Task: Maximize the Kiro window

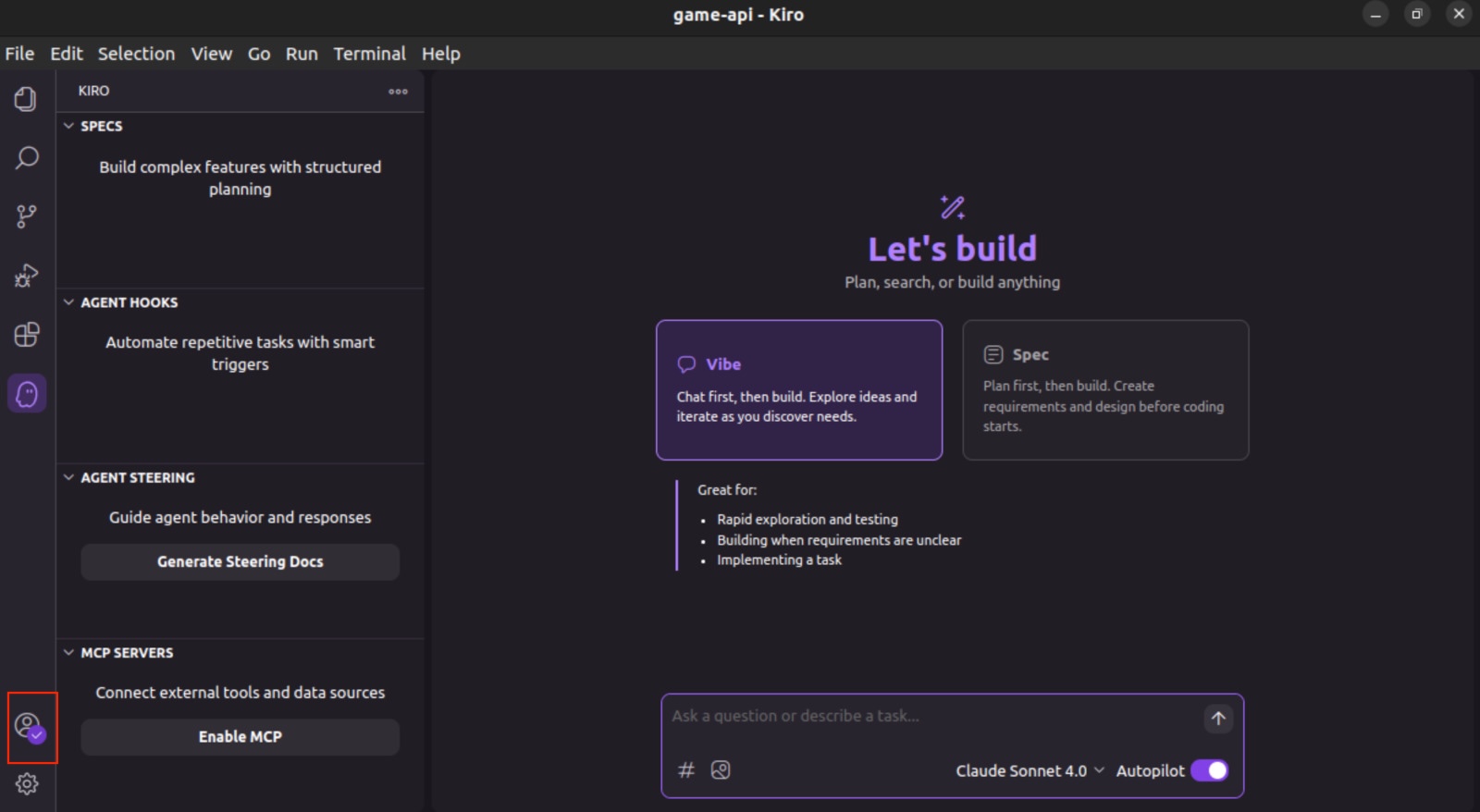Action: coord(1417,14)
